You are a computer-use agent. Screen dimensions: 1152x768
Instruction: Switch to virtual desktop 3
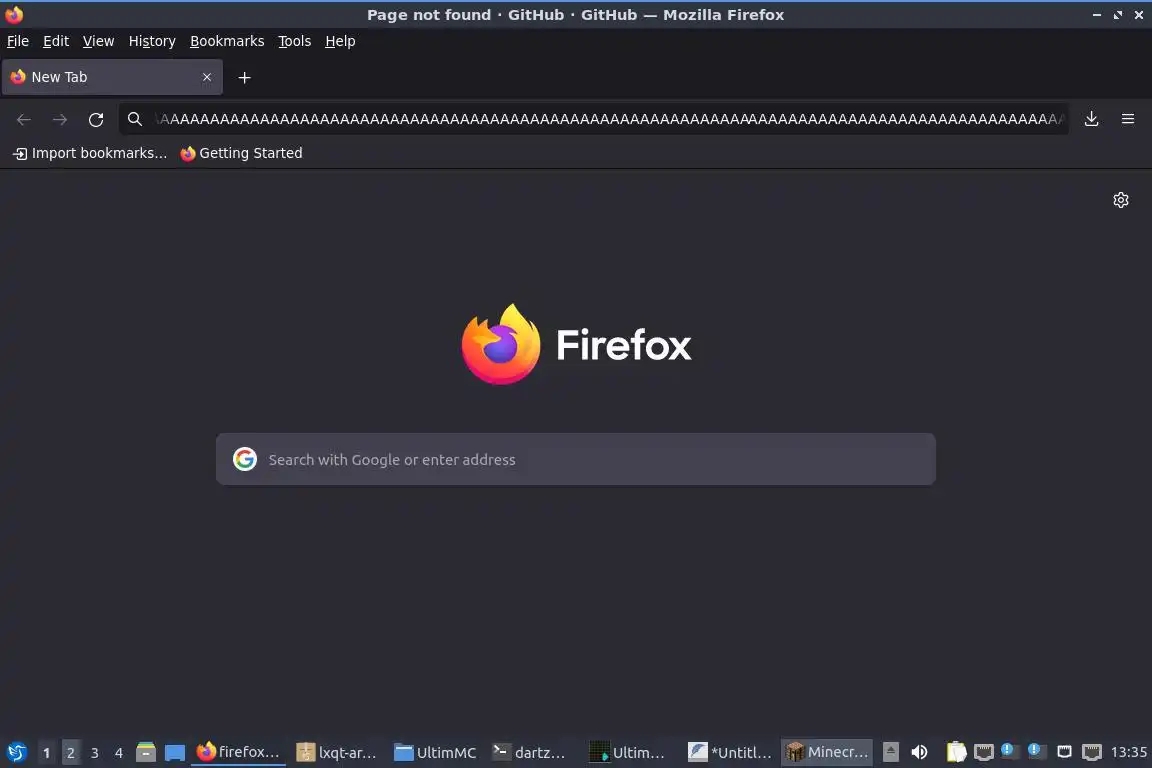click(x=95, y=753)
